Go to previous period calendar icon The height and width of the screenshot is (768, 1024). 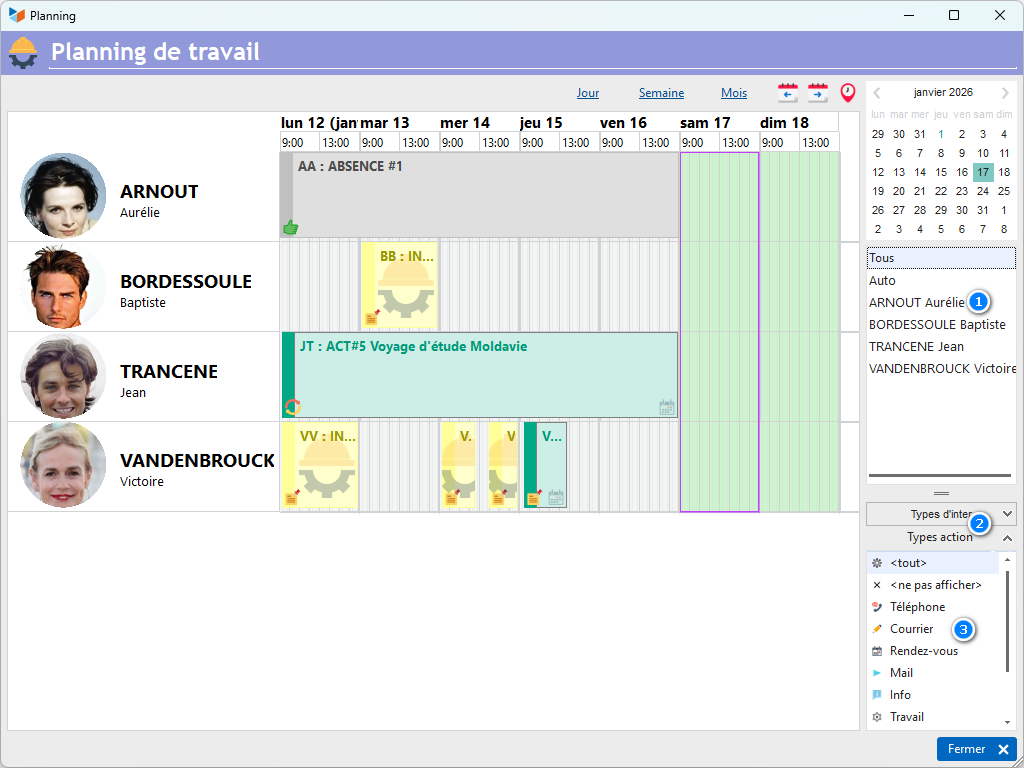coord(788,93)
